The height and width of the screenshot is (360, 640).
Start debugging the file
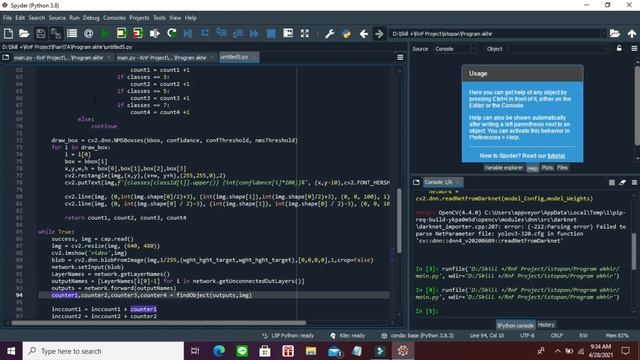click(188, 33)
